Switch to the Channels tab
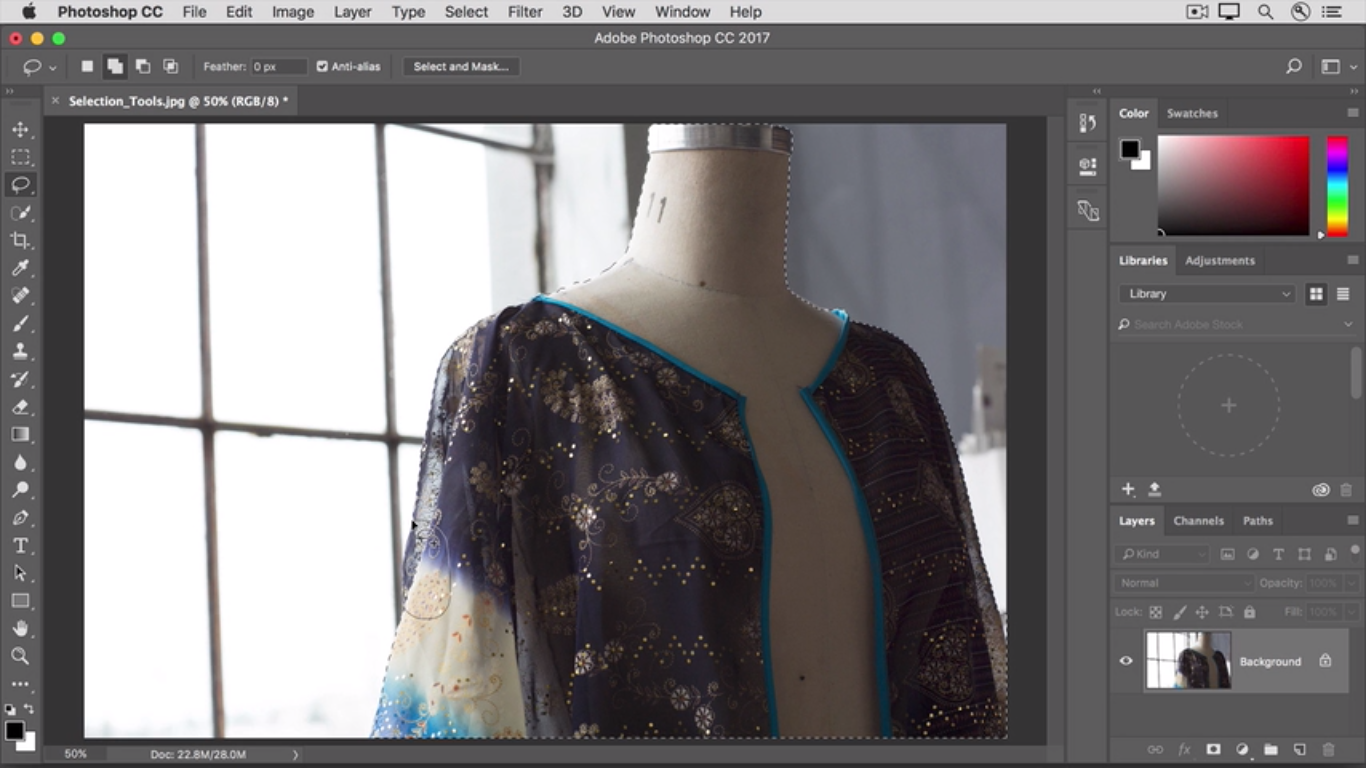The height and width of the screenshot is (768, 1366). click(x=1198, y=521)
